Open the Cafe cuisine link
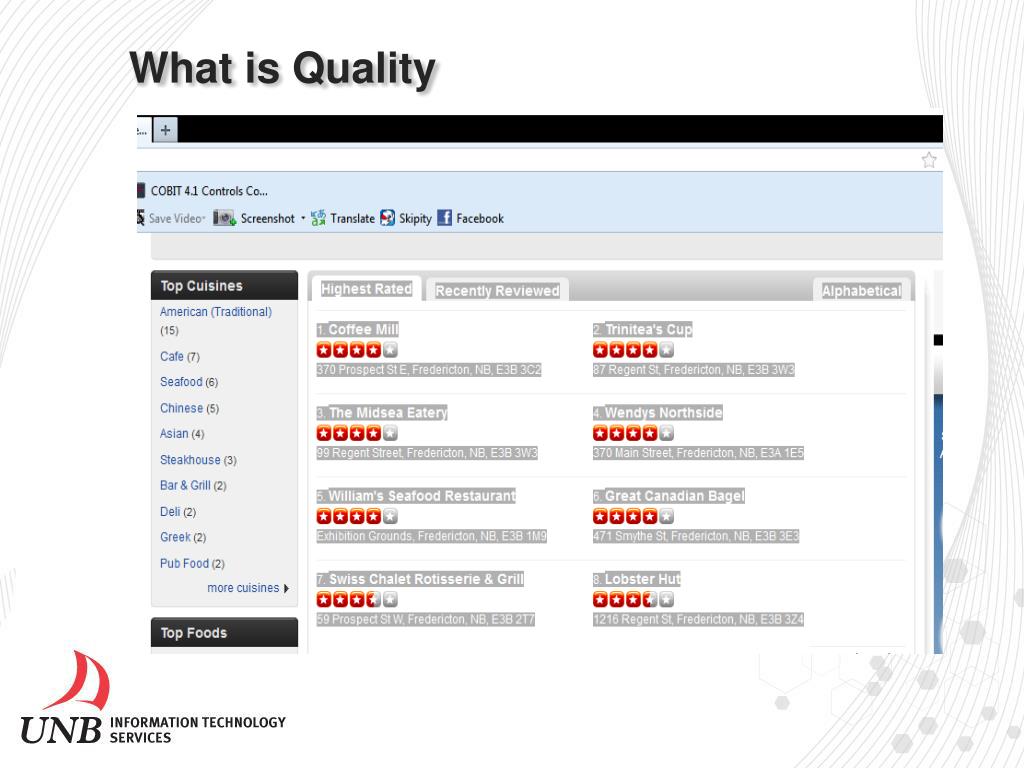The height and width of the screenshot is (768, 1024). tap(172, 356)
